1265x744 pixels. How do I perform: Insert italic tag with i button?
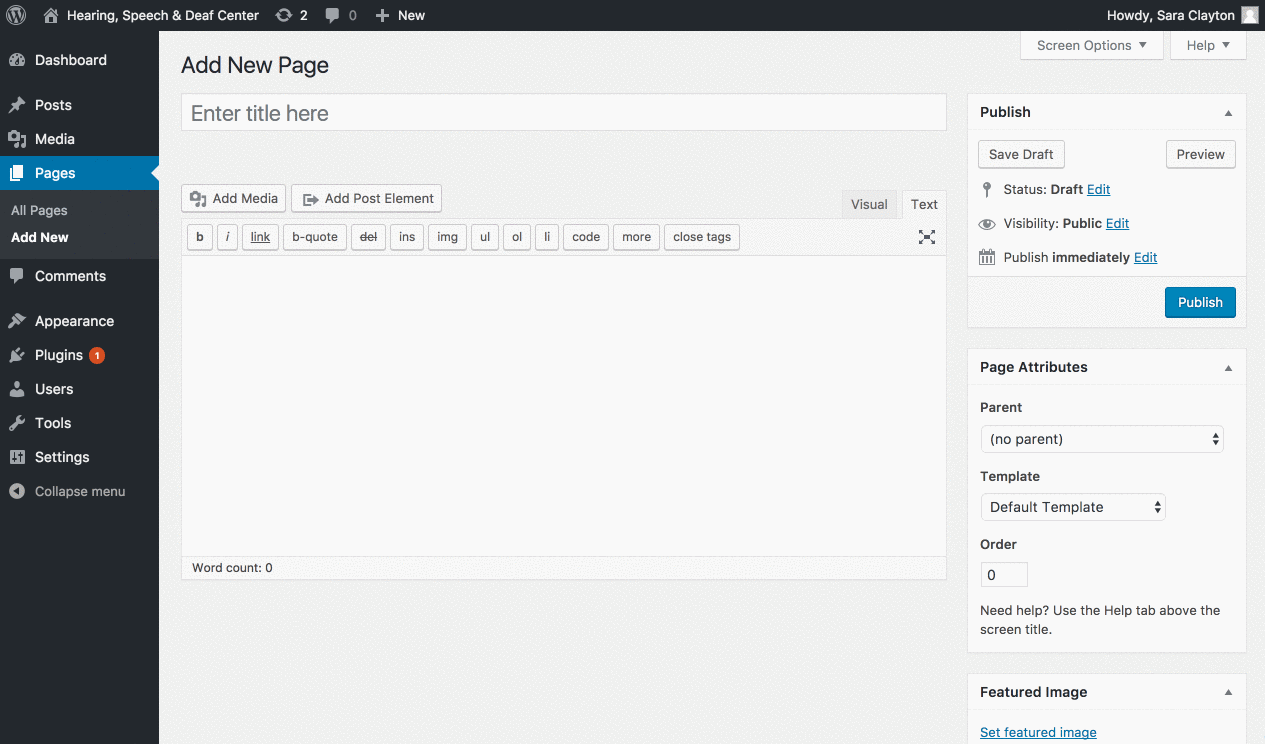(227, 237)
